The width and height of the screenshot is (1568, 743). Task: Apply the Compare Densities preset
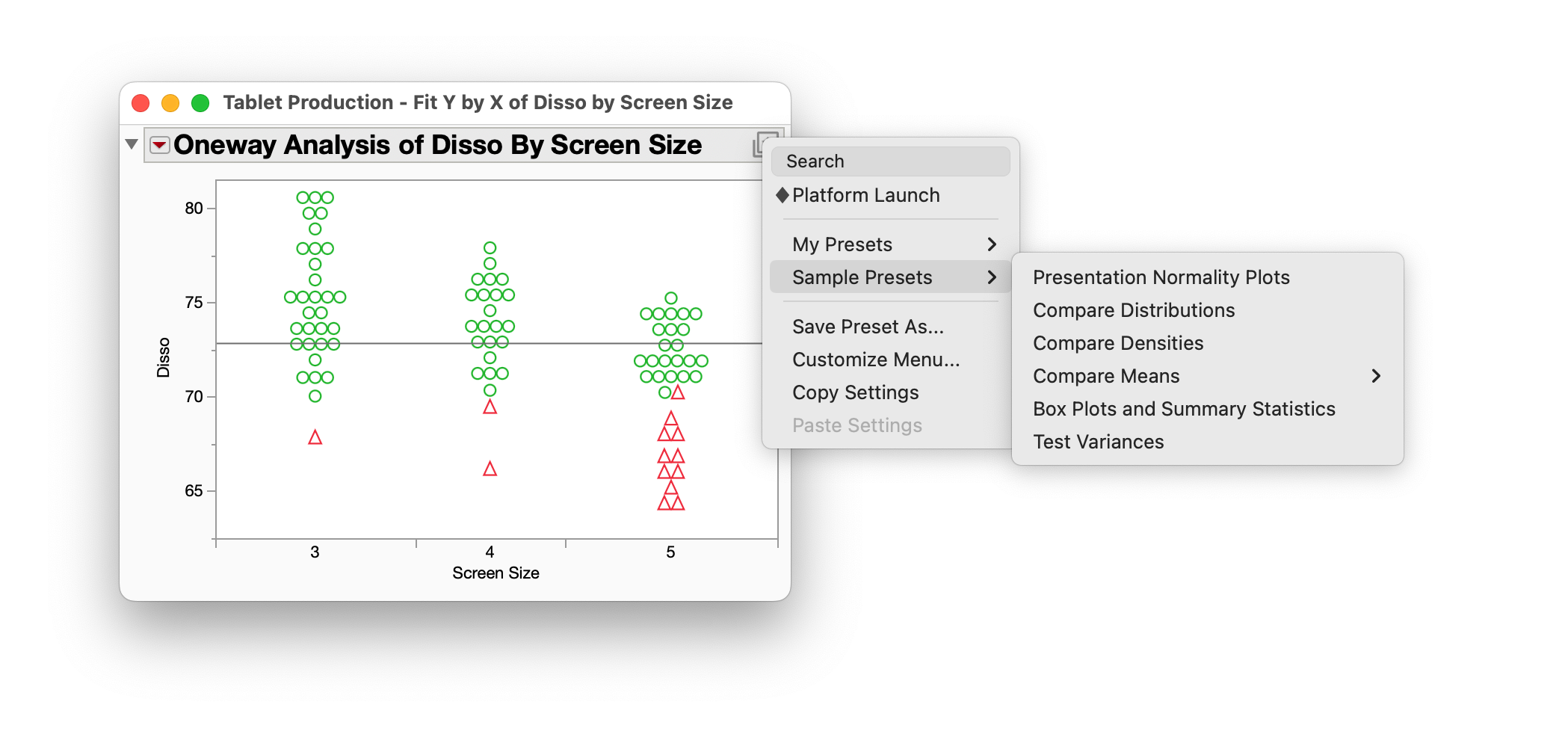(x=1118, y=343)
